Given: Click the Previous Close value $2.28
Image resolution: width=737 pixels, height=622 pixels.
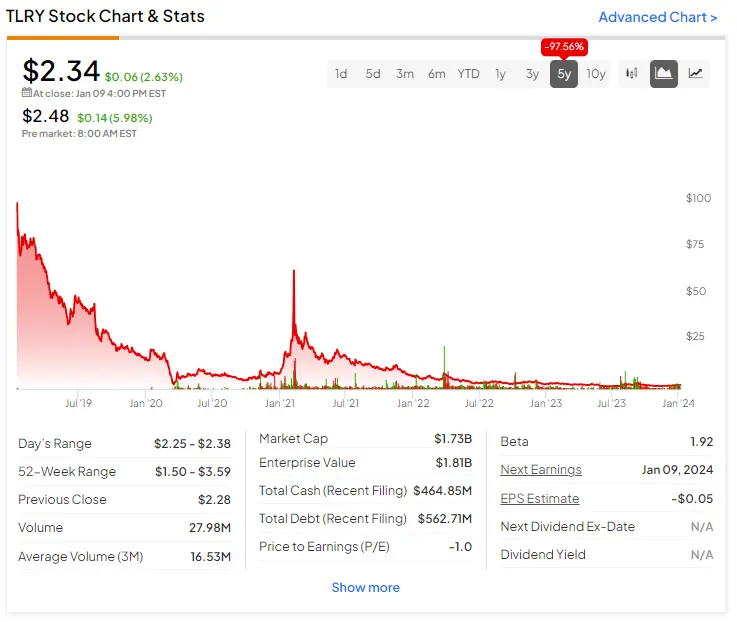Looking at the screenshot, I should [x=214, y=500].
